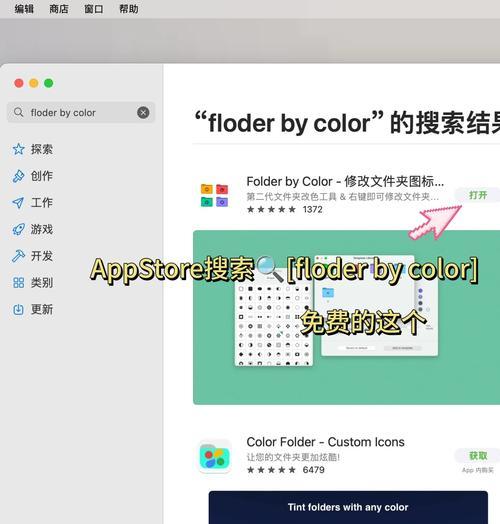
Task: Click the search results heading text
Action: 347,123
